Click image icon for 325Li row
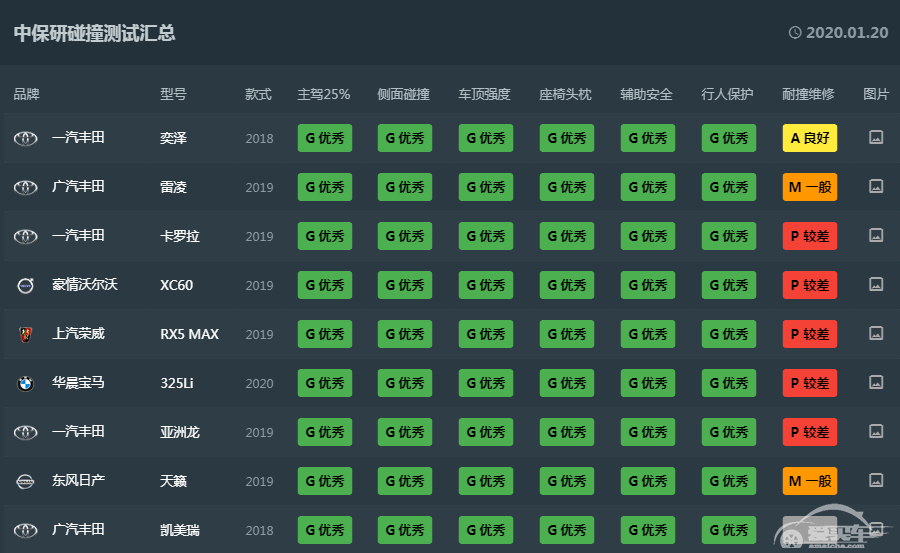900x553 pixels. pos(876,382)
